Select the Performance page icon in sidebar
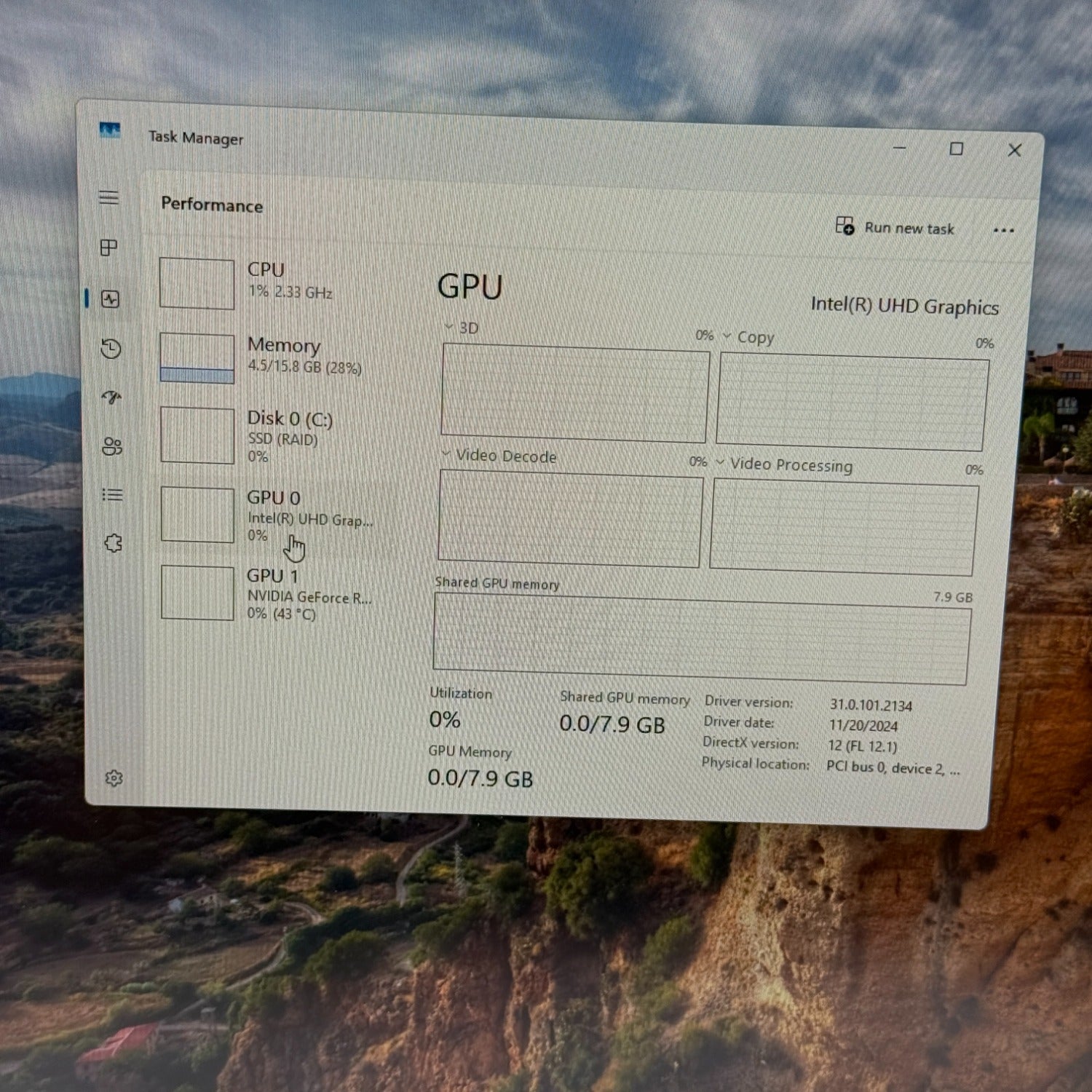Image resolution: width=1092 pixels, height=1092 pixels. [111, 298]
